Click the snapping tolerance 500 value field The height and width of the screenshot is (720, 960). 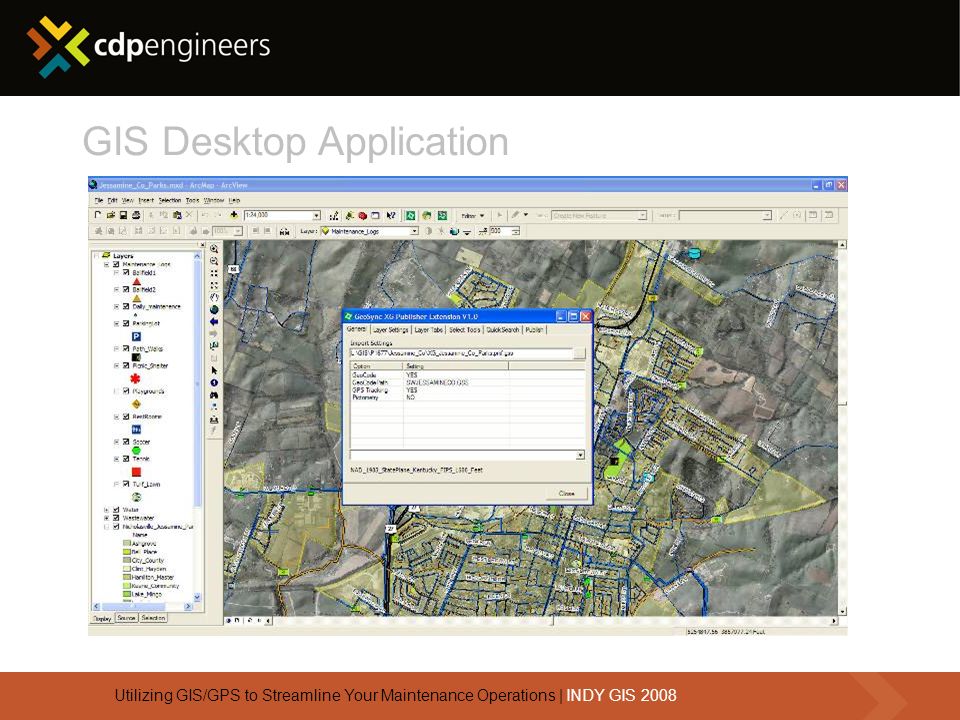[x=500, y=231]
